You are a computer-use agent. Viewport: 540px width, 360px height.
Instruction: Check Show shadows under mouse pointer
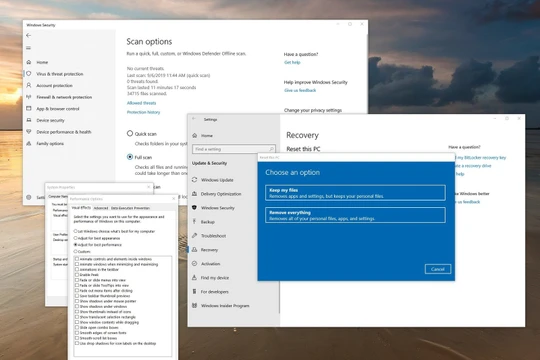[x=77, y=301]
